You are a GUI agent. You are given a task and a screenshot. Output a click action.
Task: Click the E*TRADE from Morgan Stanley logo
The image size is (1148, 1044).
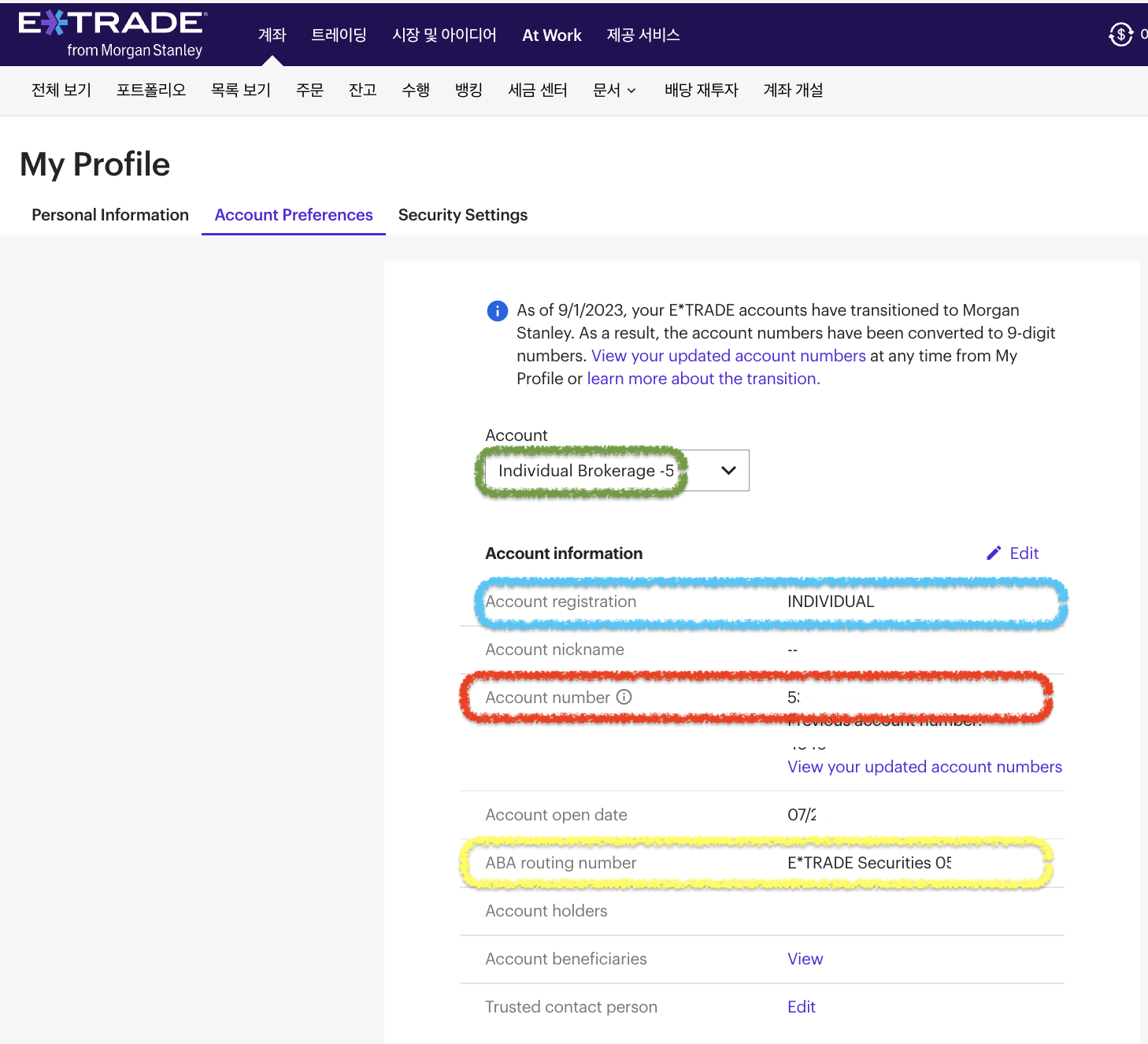[x=112, y=34]
